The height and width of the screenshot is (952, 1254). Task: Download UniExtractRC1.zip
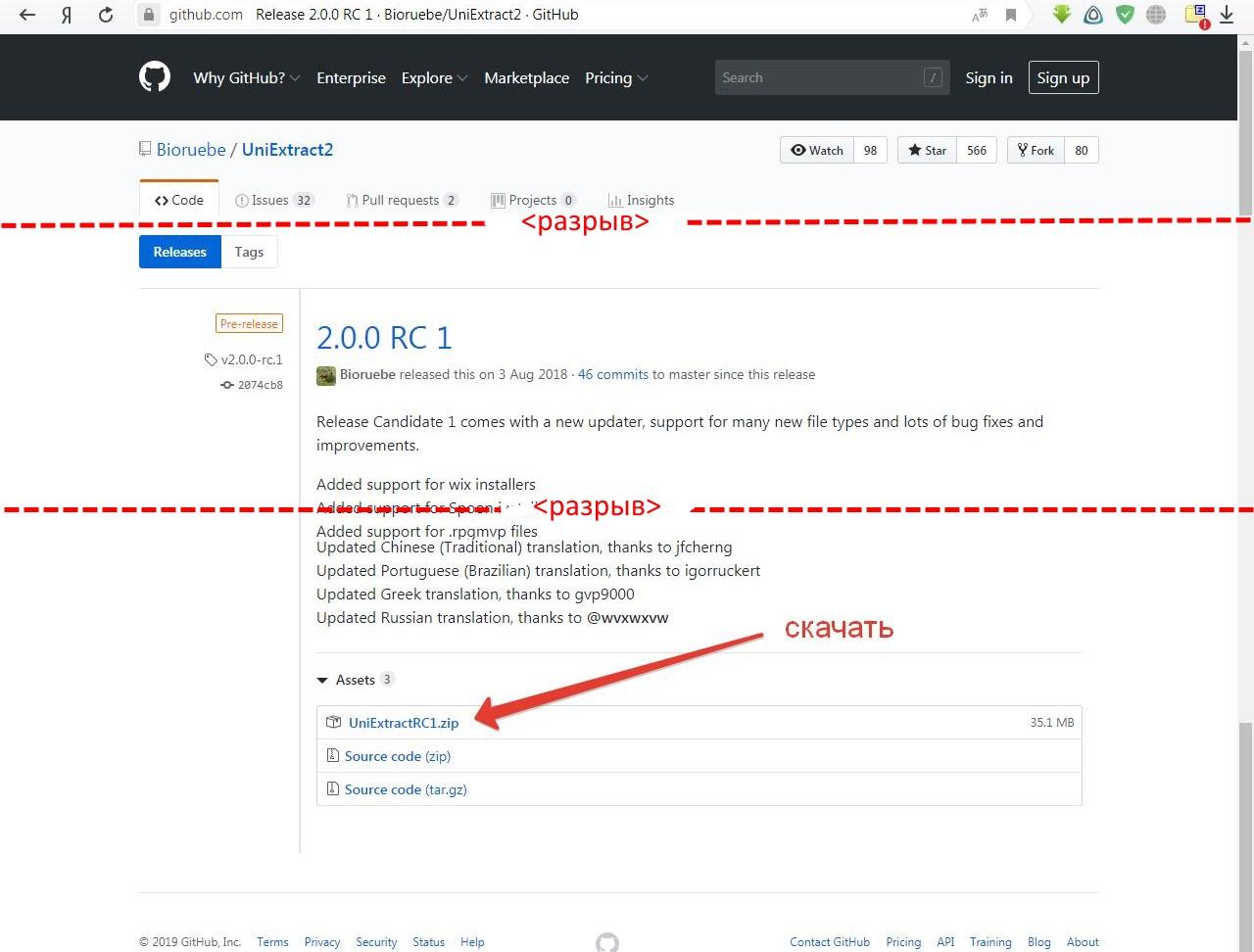click(x=403, y=723)
